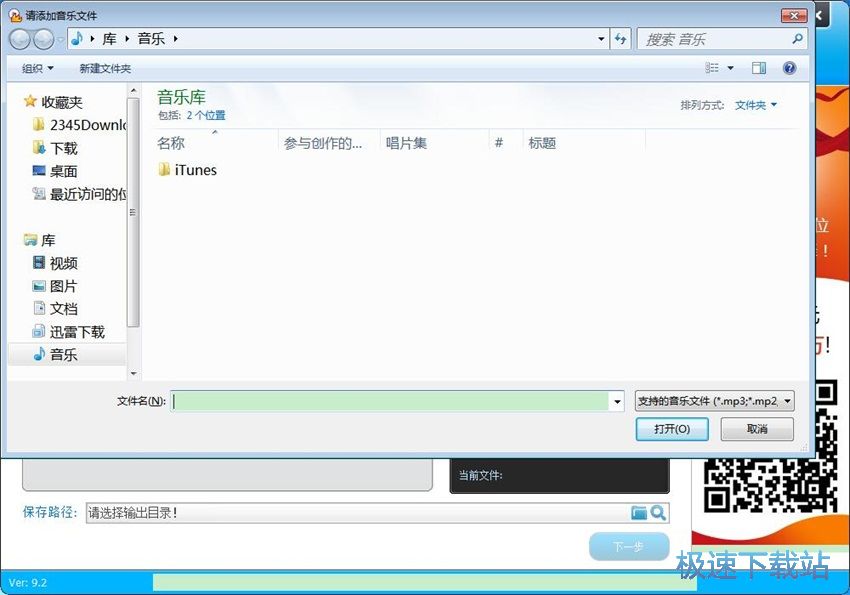This screenshot has height=595, width=850.
Task: Select the 库 breadcrumb in address bar
Action: point(110,39)
